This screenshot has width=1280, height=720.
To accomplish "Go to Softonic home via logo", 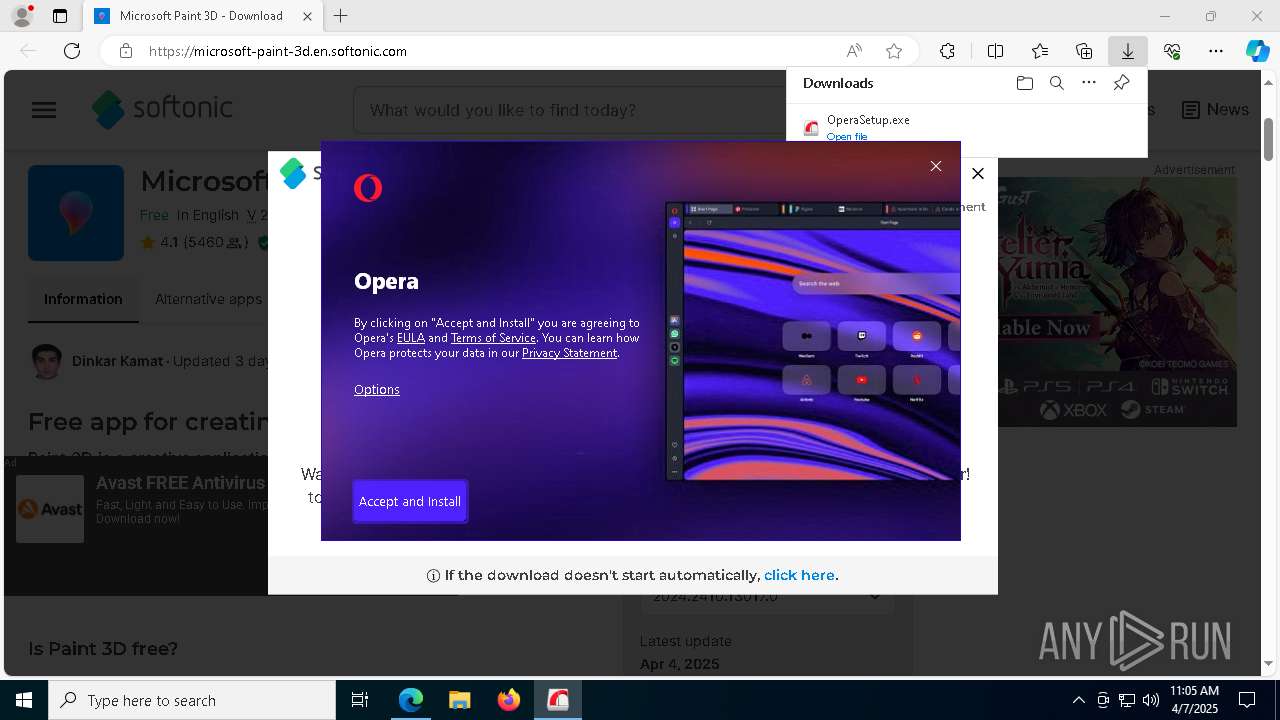I will (162, 109).
